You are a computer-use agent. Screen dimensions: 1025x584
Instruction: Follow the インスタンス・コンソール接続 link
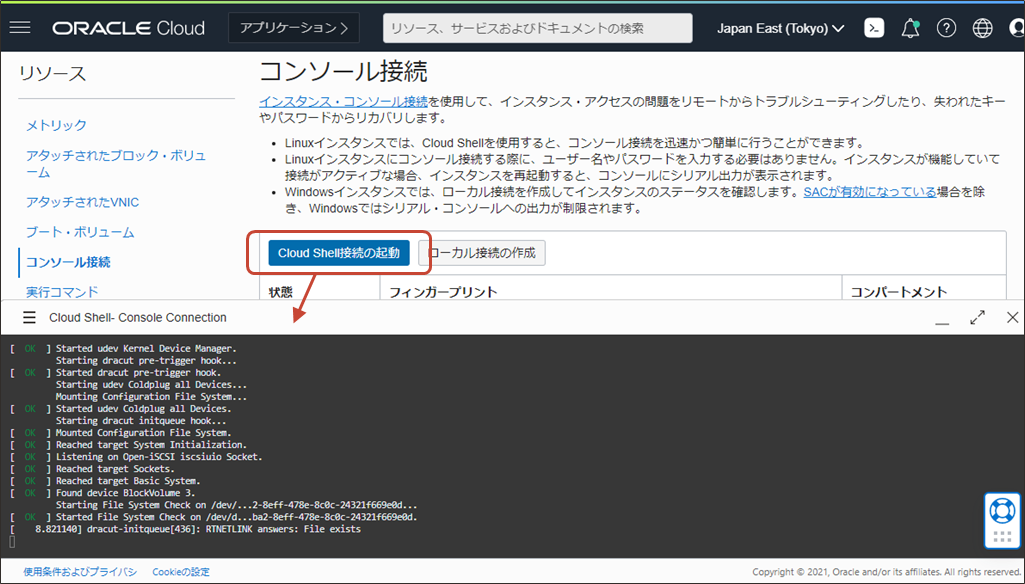343,101
